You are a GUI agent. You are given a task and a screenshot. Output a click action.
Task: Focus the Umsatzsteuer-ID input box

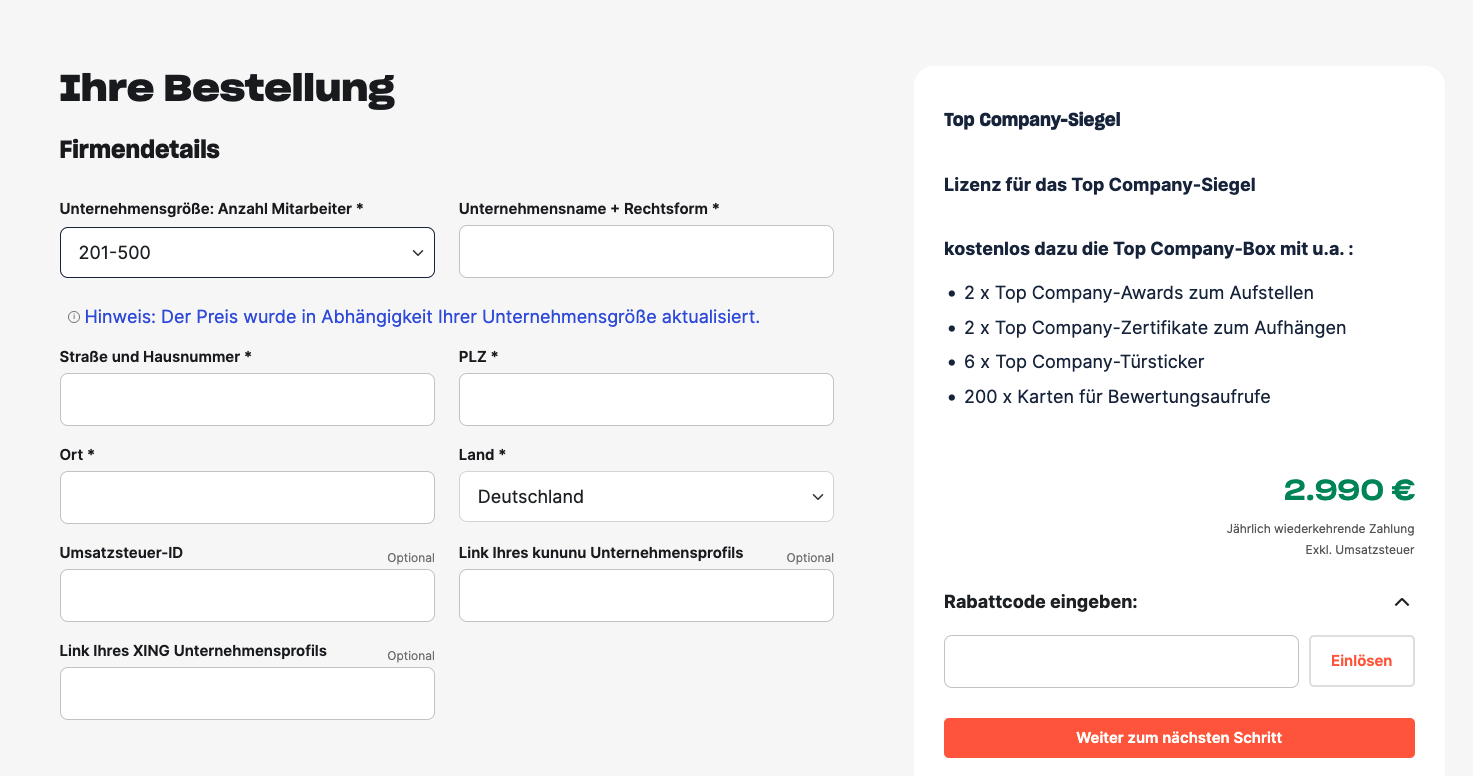[247, 596]
